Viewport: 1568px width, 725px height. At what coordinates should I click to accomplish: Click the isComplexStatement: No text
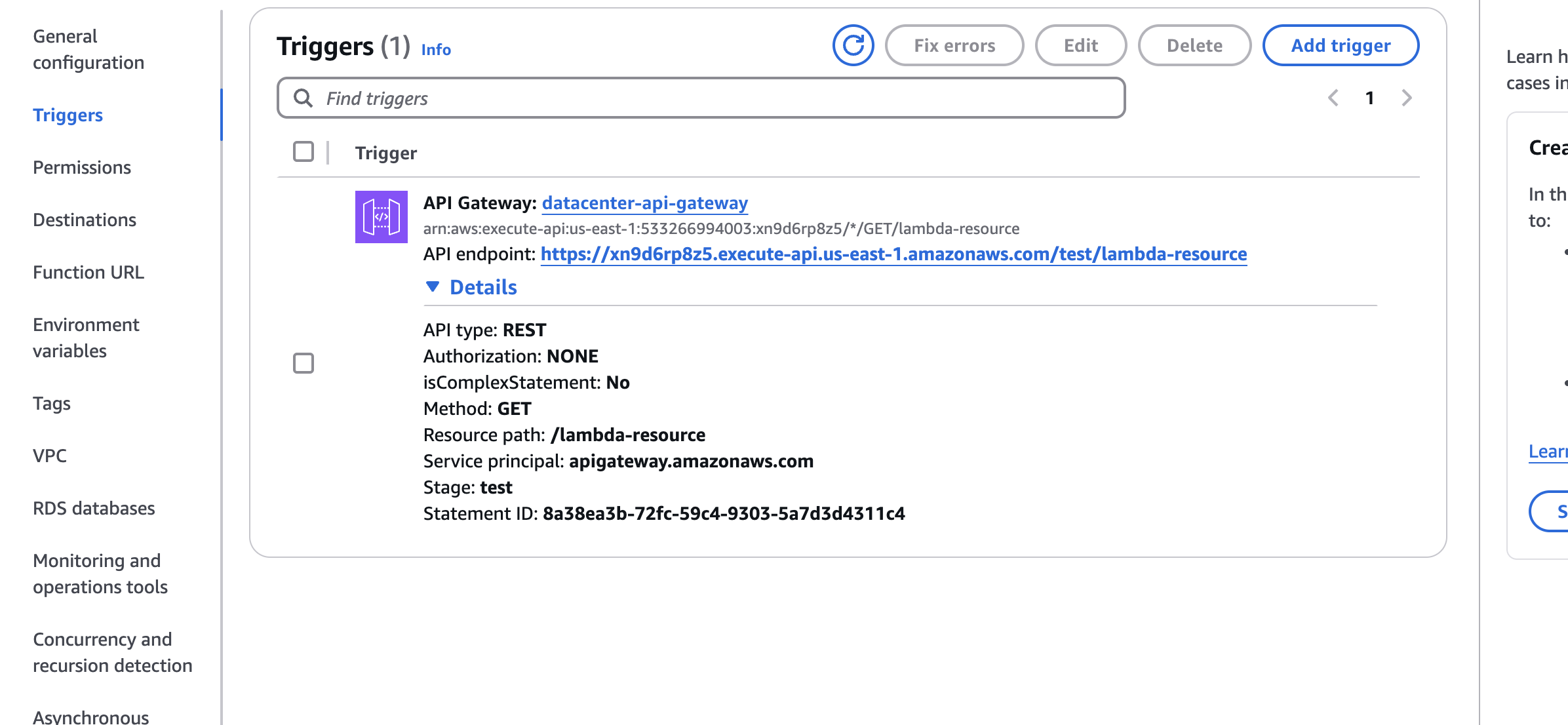526,382
